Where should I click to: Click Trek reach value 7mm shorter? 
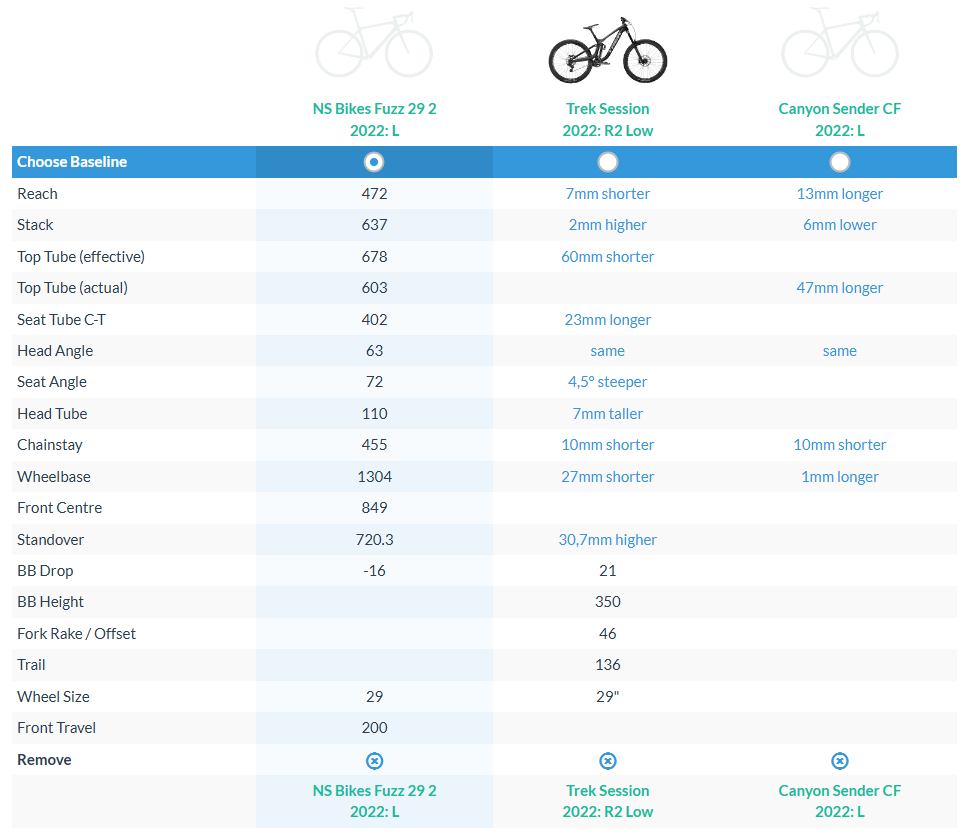click(x=607, y=194)
